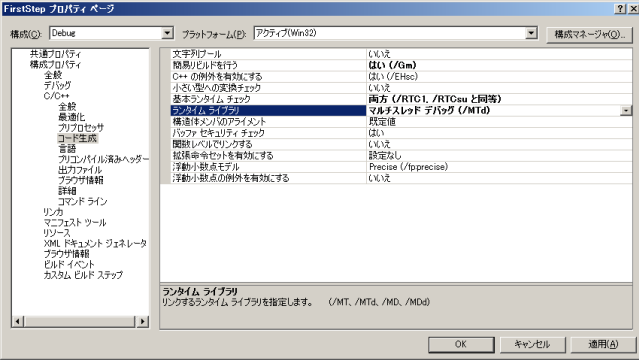Select リソース tree item
Screen dimensions: 639x360
(x=57, y=233)
